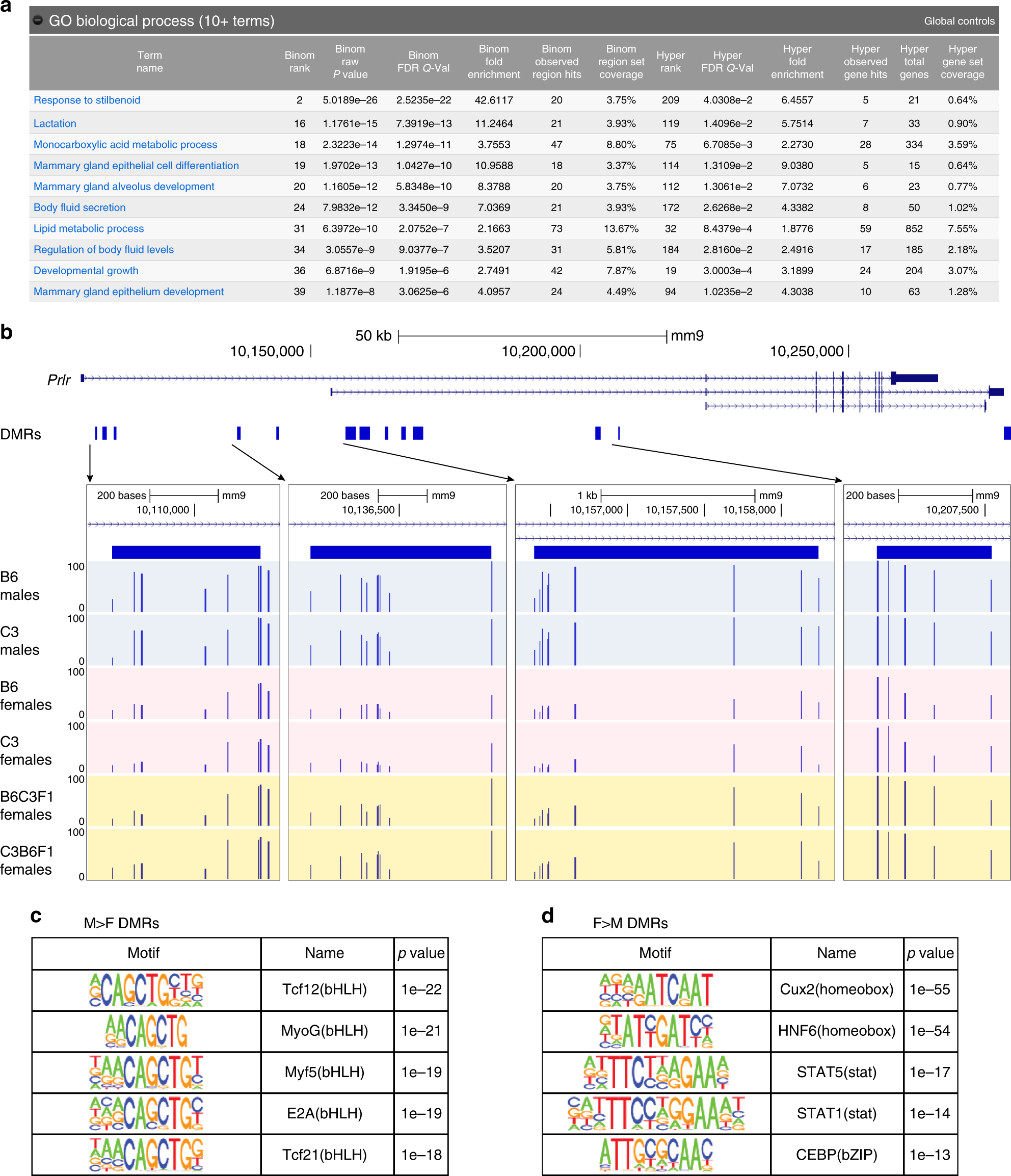The image size is (1011, 1176).
Task: Open the Lactation term link
Action: pyautogui.click(x=55, y=123)
